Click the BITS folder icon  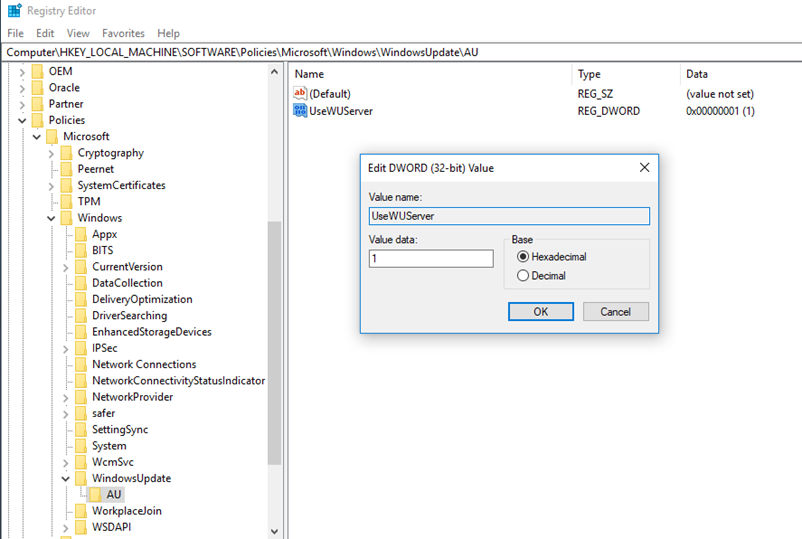(x=81, y=251)
